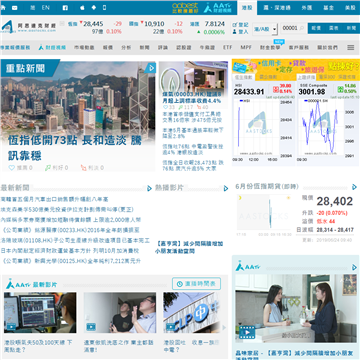This screenshot has width=360, height=360.
Task: Switch to simplified Chinese (简)
Action: coord(32,7)
